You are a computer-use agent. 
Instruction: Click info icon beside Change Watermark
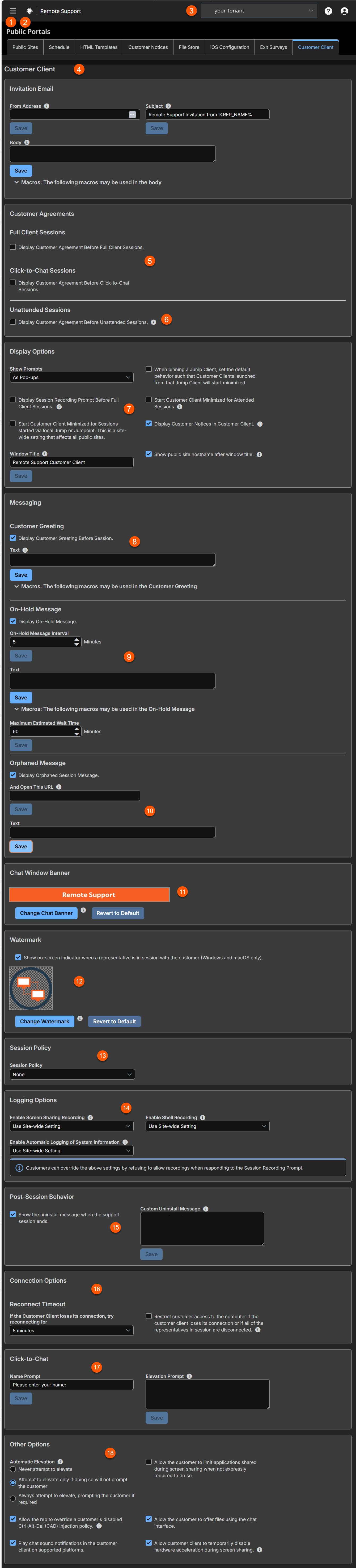pyautogui.click(x=80, y=1018)
